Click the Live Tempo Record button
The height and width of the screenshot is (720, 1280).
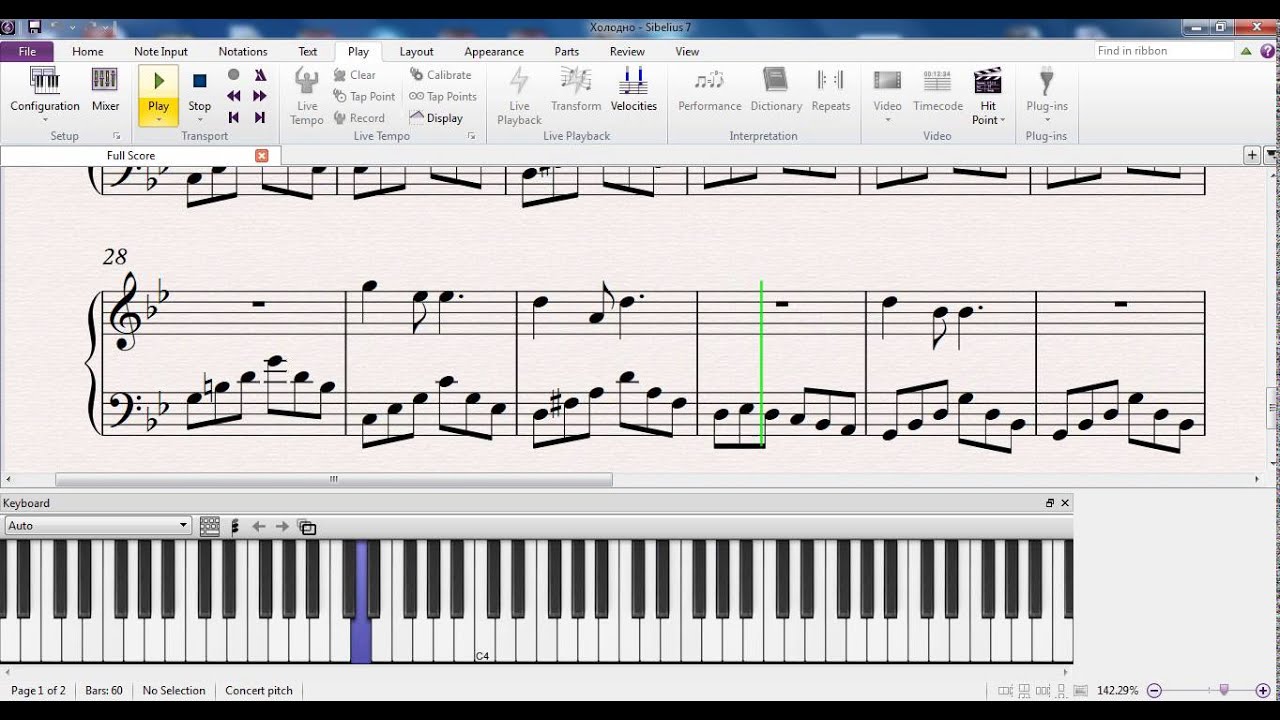(359, 117)
